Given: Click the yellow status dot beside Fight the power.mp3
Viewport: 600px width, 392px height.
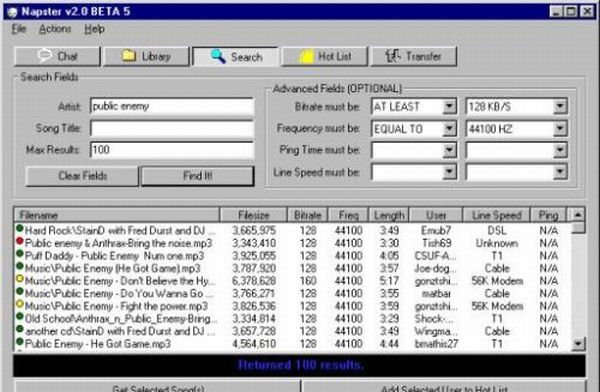Looking at the screenshot, I should (x=20, y=305).
